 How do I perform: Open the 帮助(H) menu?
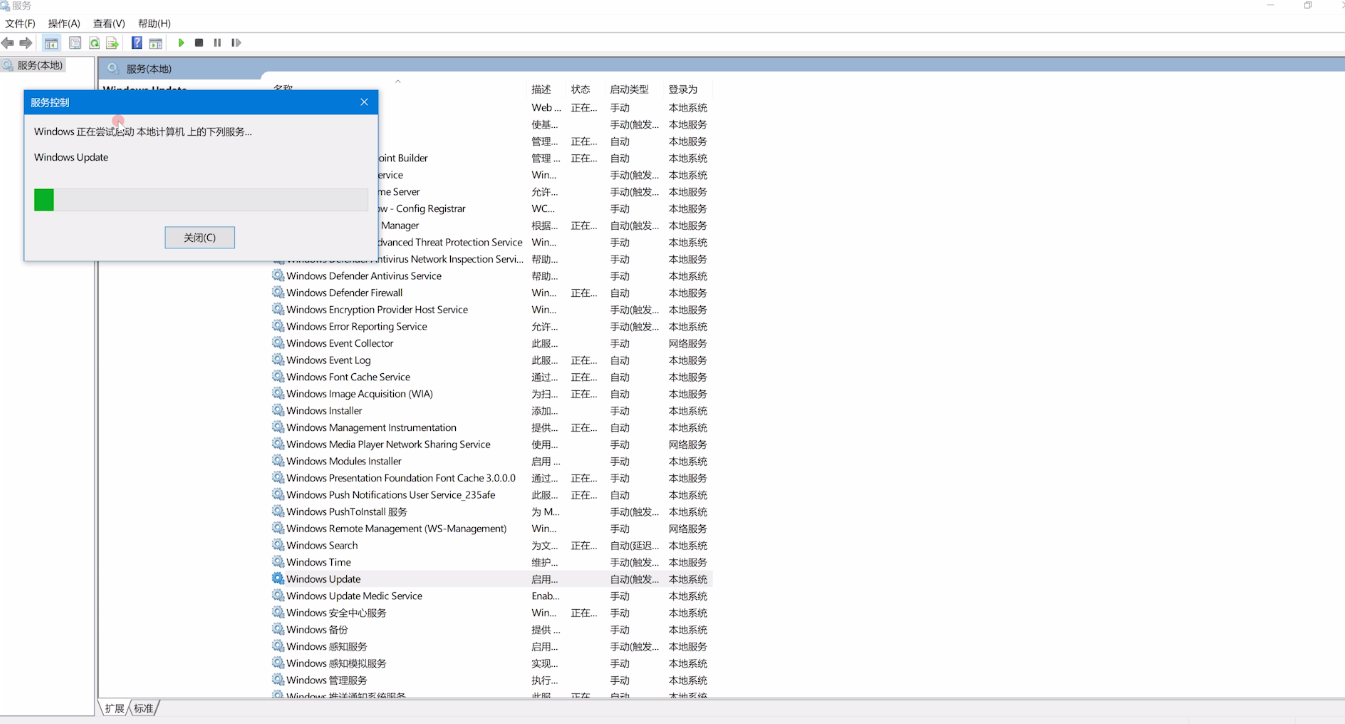coord(154,23)
